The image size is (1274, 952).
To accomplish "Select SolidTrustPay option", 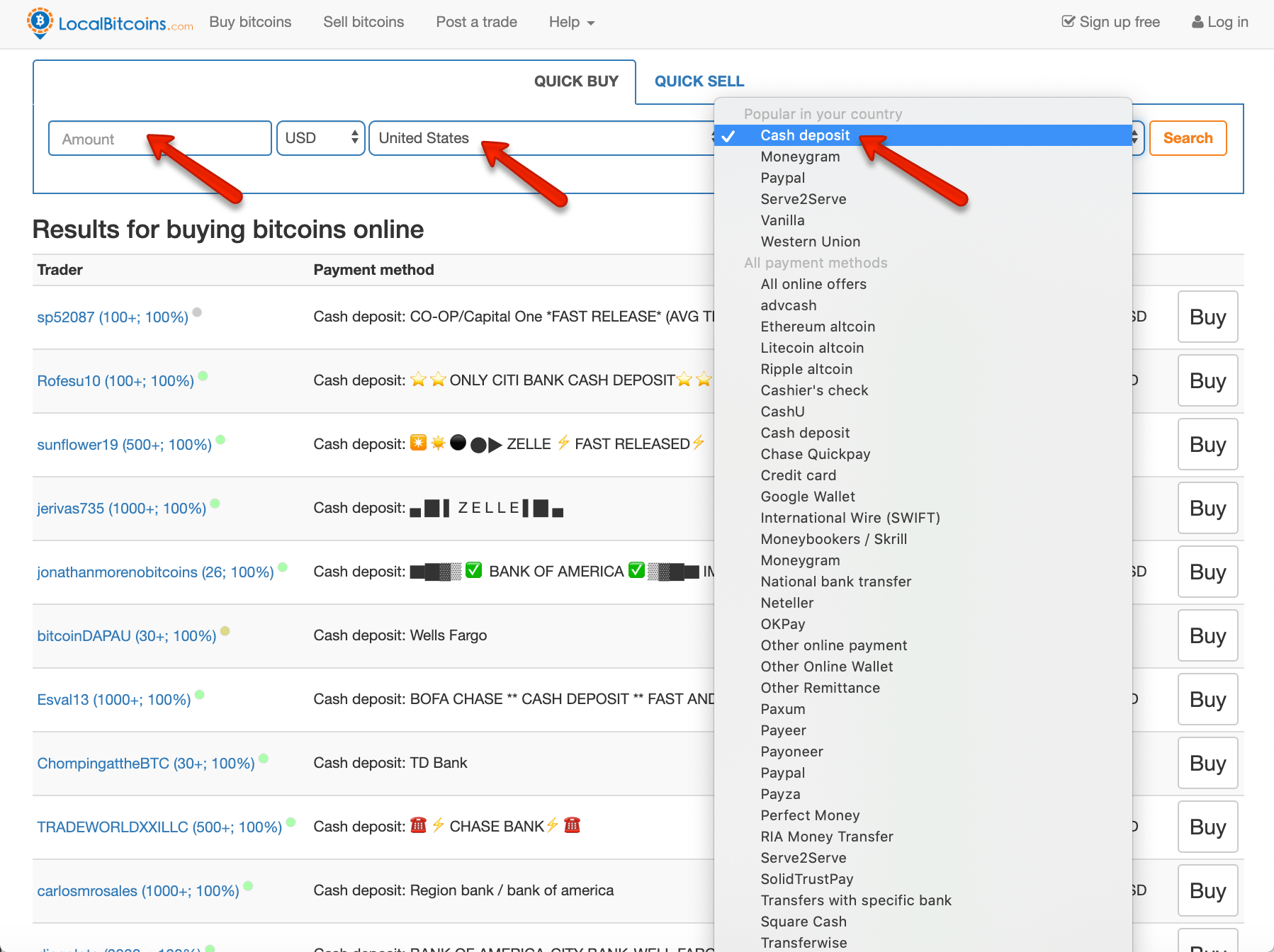I will pyautogui.click(x=923, y=879).
